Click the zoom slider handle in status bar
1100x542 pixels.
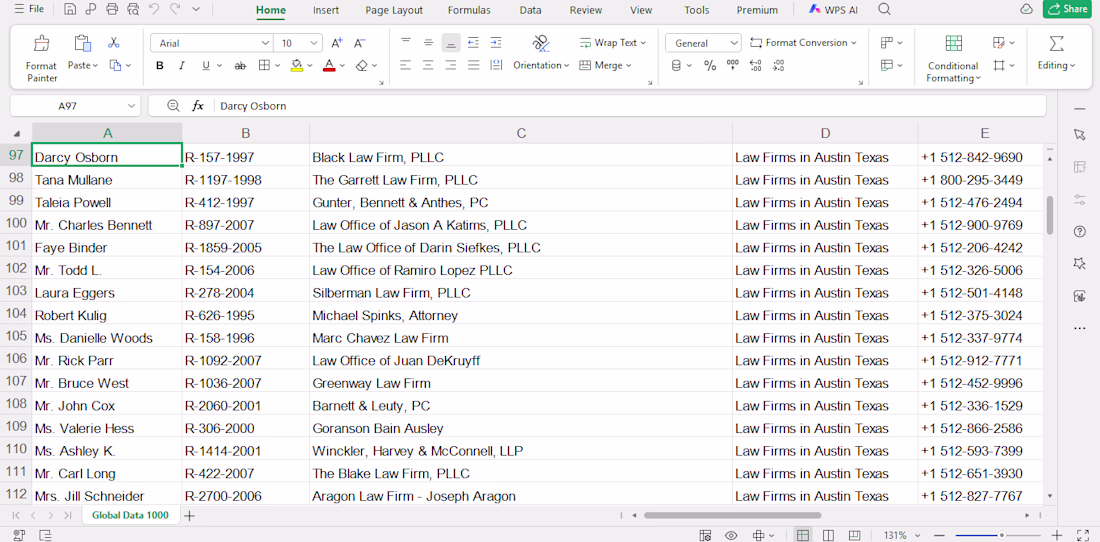click(1001, 535)
